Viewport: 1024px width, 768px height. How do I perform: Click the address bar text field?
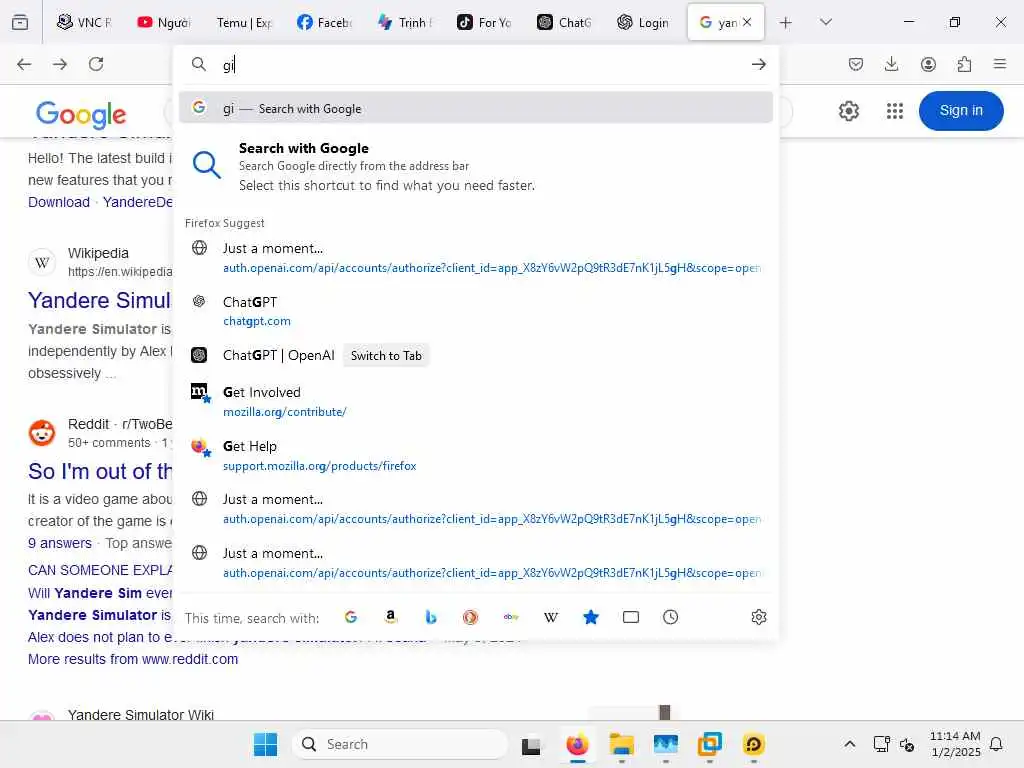[480, 65]
